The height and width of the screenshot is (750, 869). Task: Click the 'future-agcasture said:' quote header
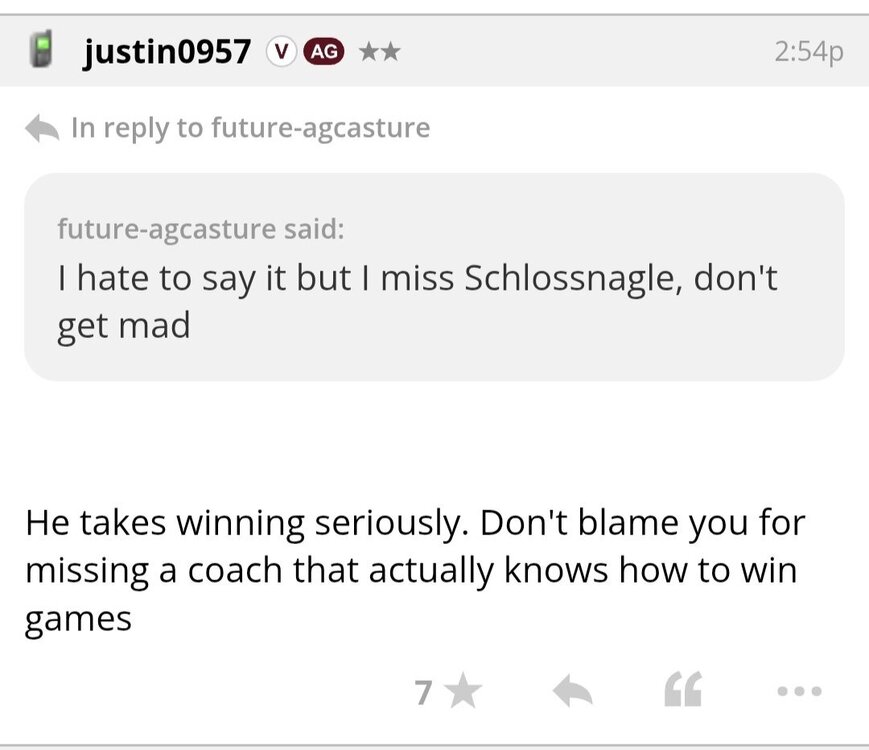(200, 229)
